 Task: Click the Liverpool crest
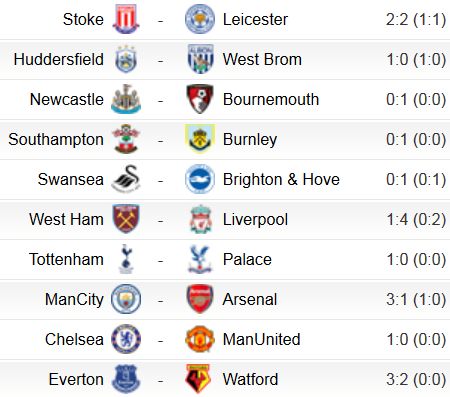point(200,219)
